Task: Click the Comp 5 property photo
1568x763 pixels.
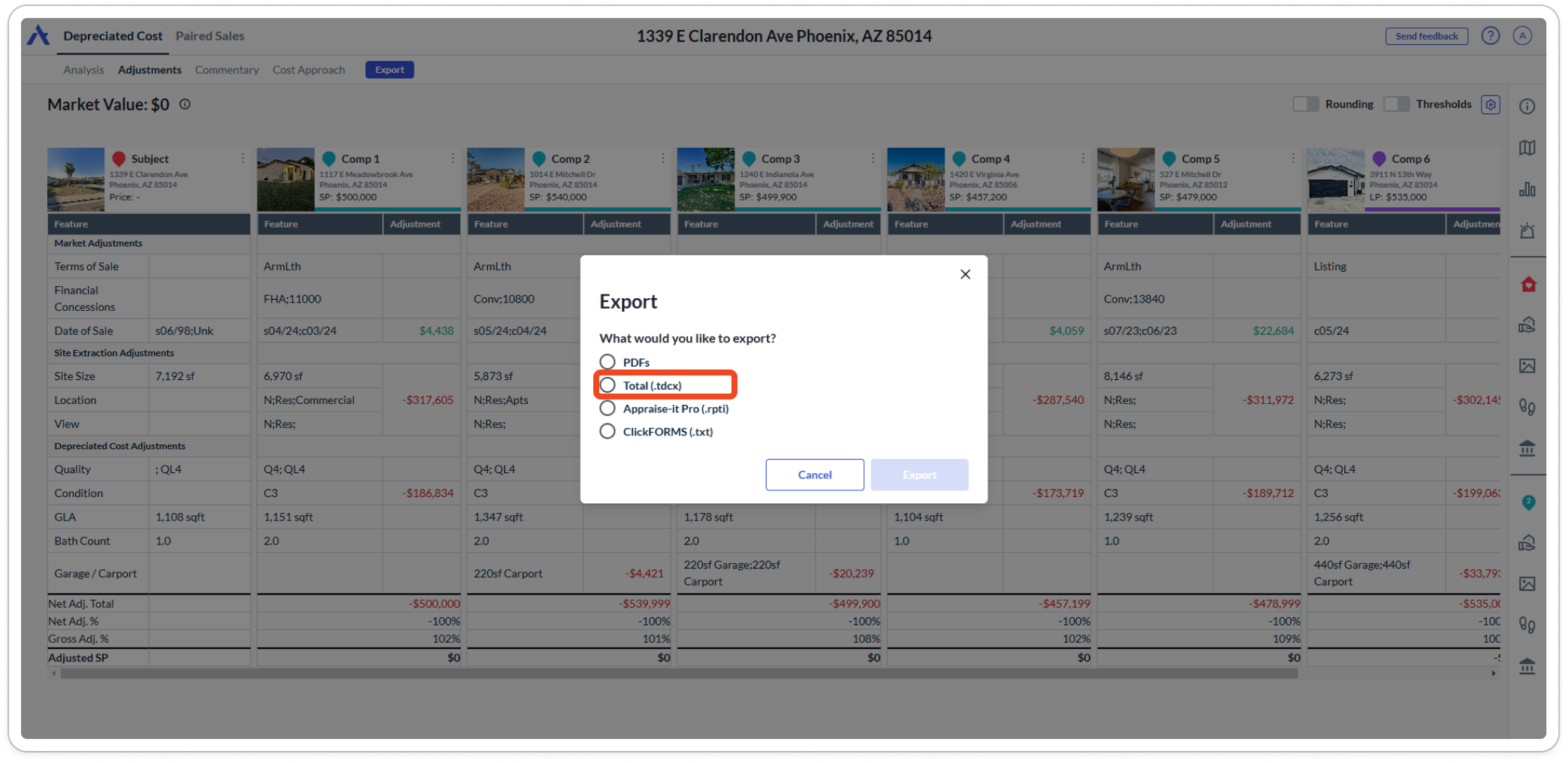Action: click(1126, 179)
